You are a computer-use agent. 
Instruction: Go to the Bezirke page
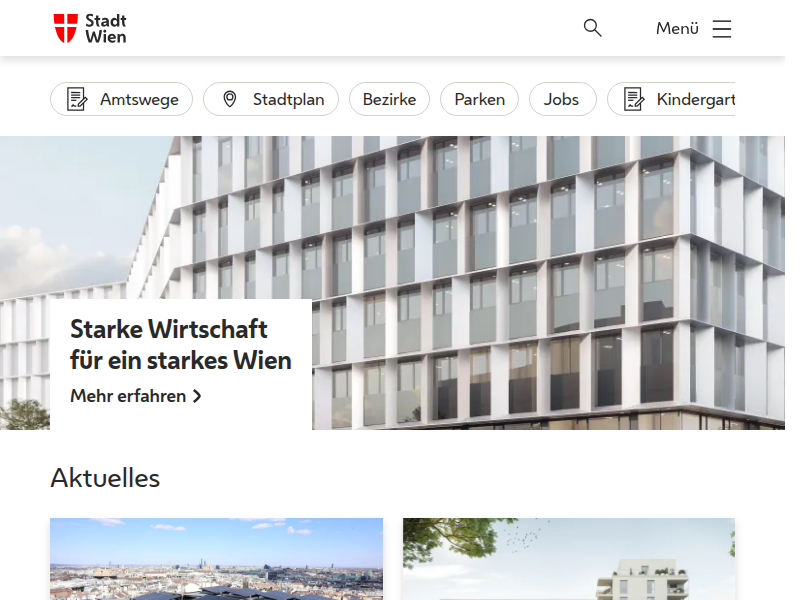[x=389, y=99]
